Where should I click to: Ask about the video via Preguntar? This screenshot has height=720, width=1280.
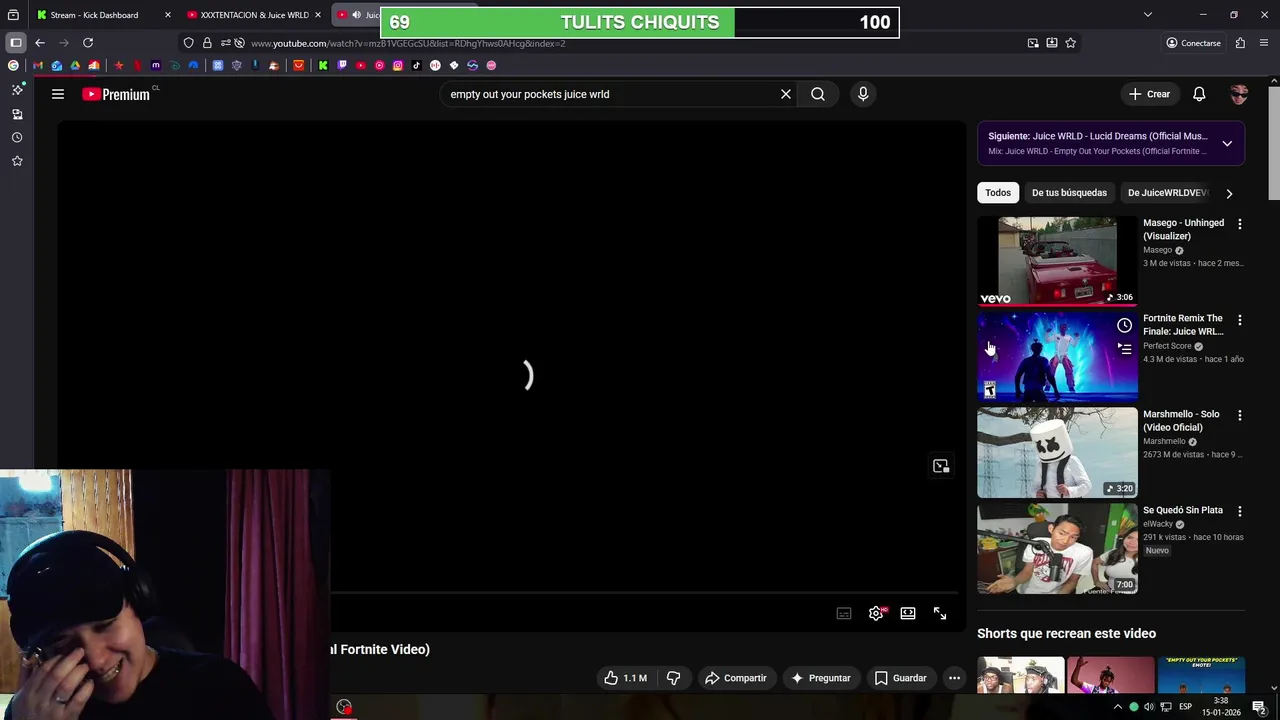tap(820, 678)
